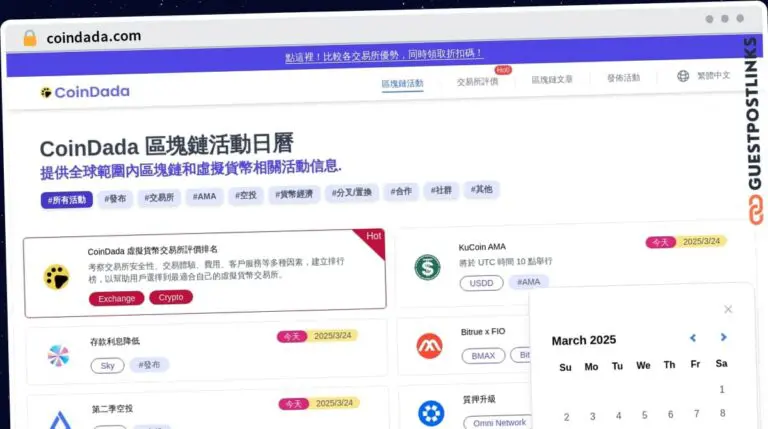Click the KuCoin AMA green dollar icon
This screenshot has width=768, height=429.
428,267
